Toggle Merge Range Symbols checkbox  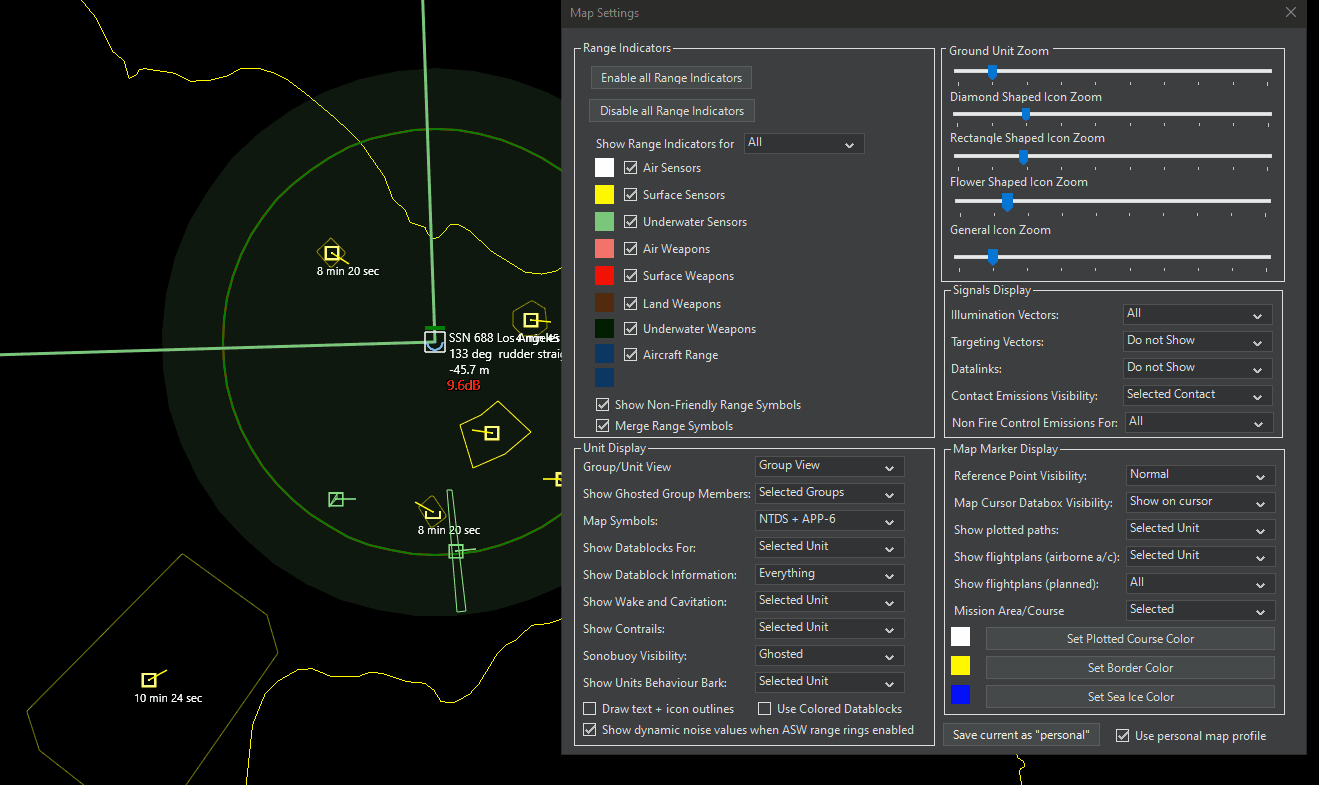tap(602, 426)
